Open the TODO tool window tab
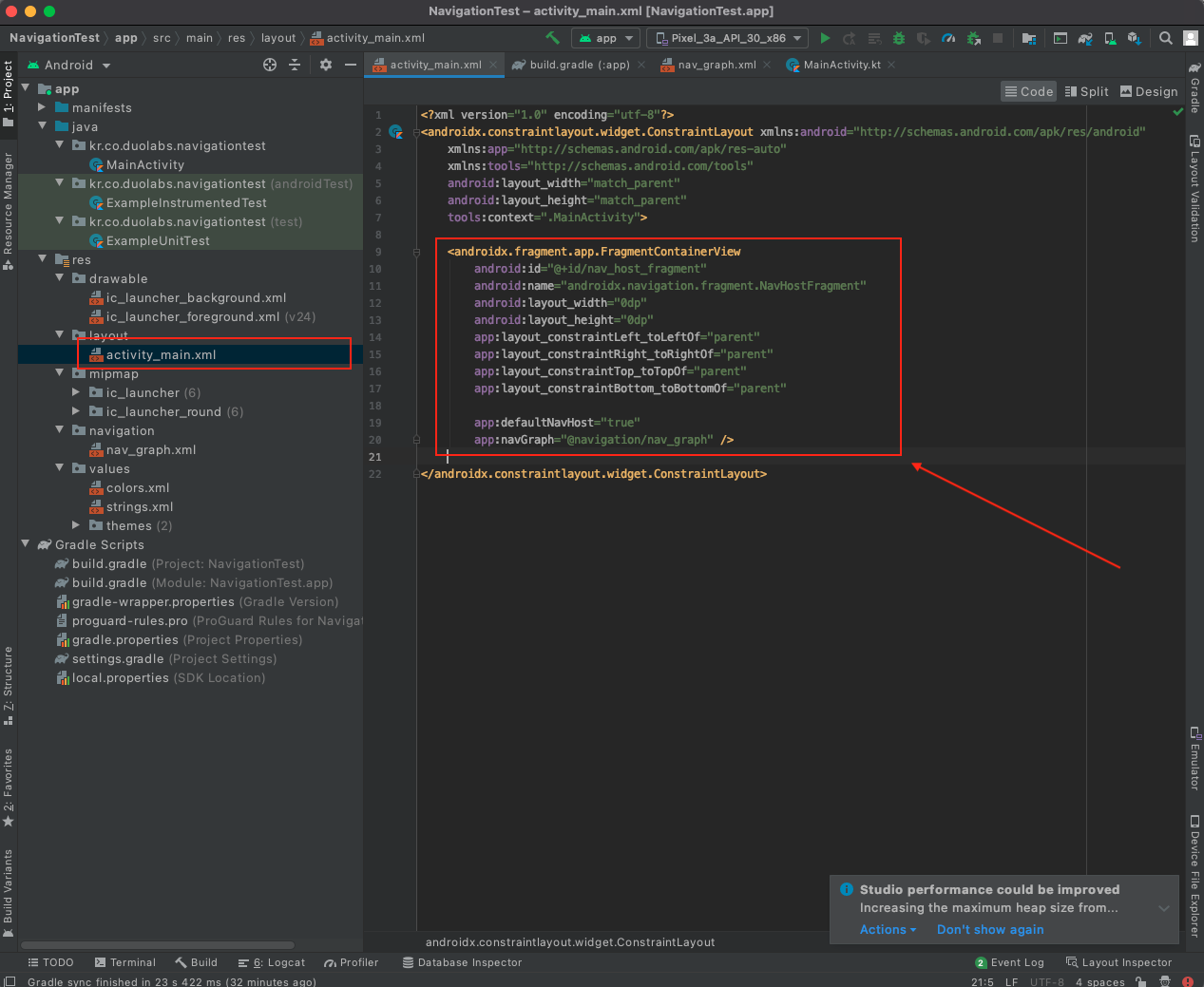The image size is (1204, 987). [51, 962]
